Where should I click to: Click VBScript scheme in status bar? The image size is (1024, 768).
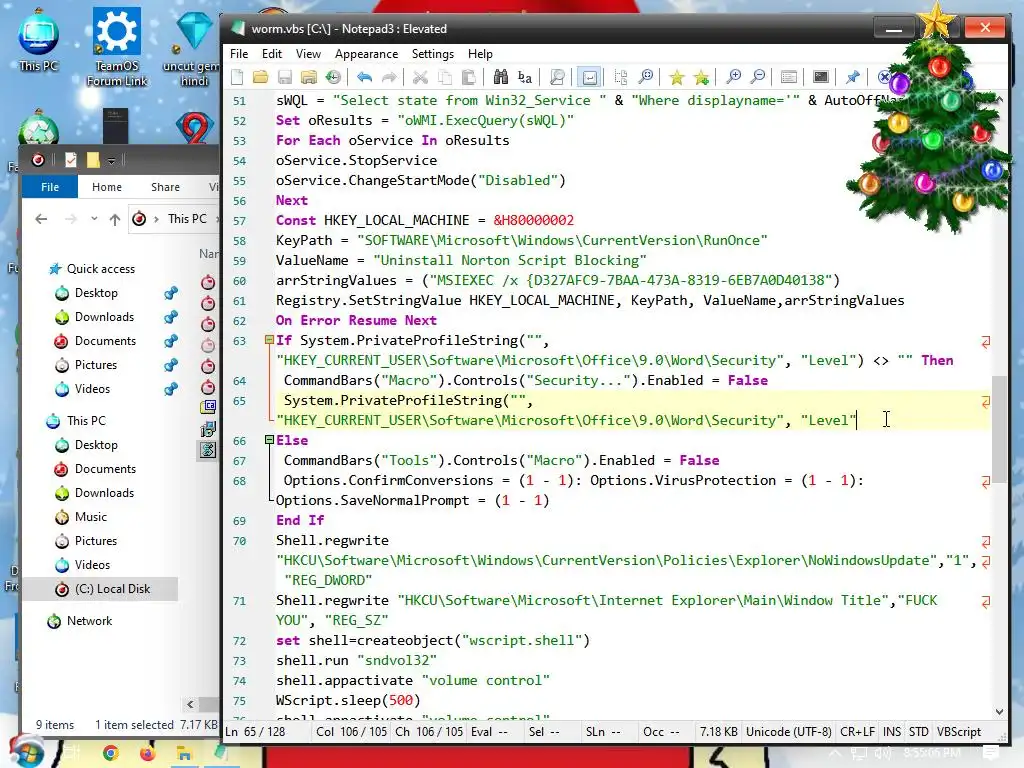[x=959, y=731]
